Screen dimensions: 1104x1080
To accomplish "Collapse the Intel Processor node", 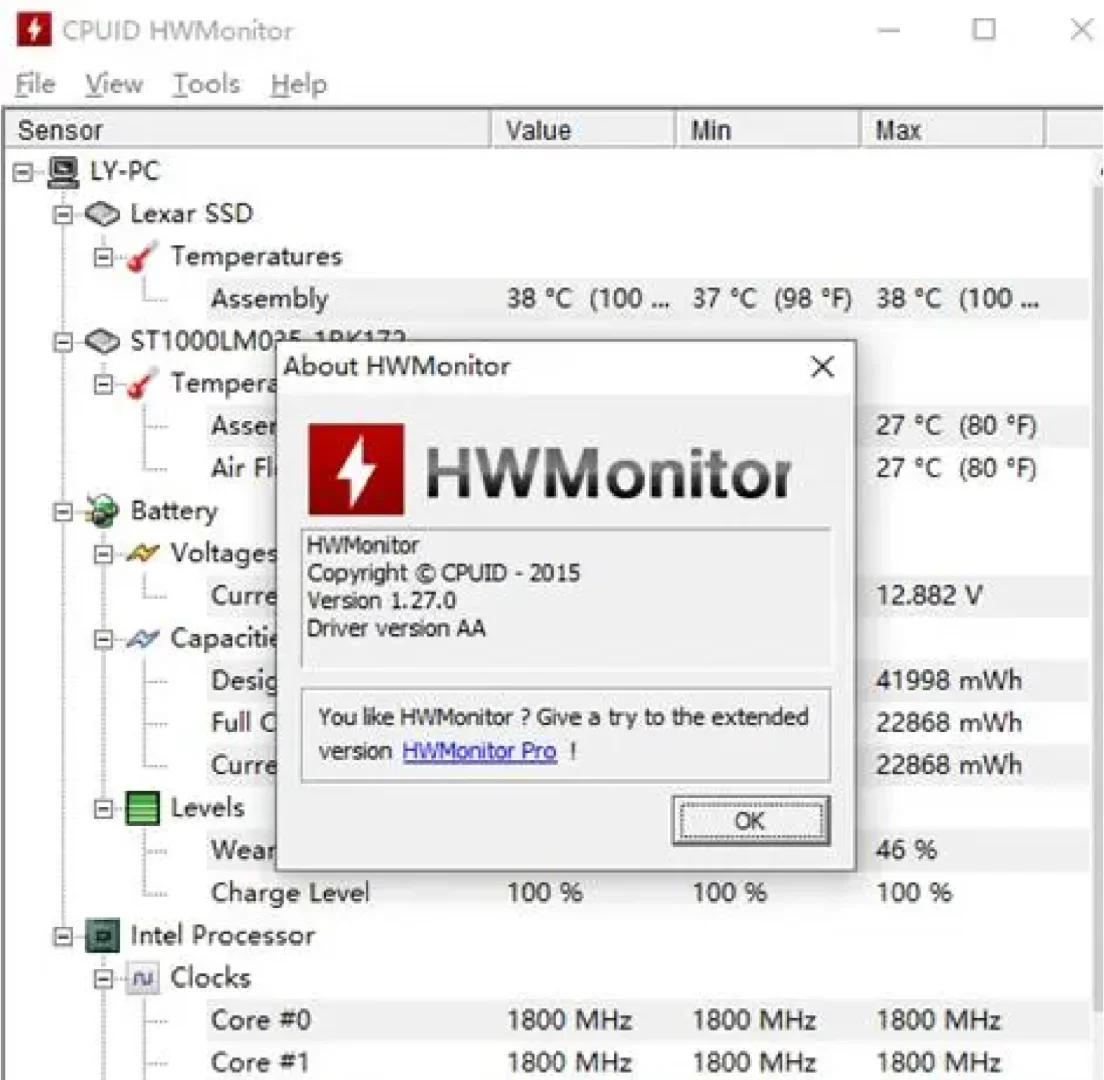I will pos(63,936).
